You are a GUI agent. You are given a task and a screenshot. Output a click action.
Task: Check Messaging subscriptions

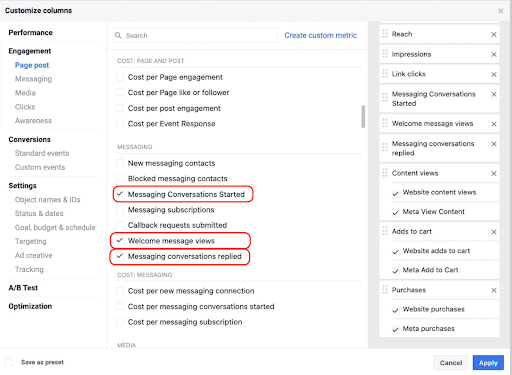tap(120, 209)
